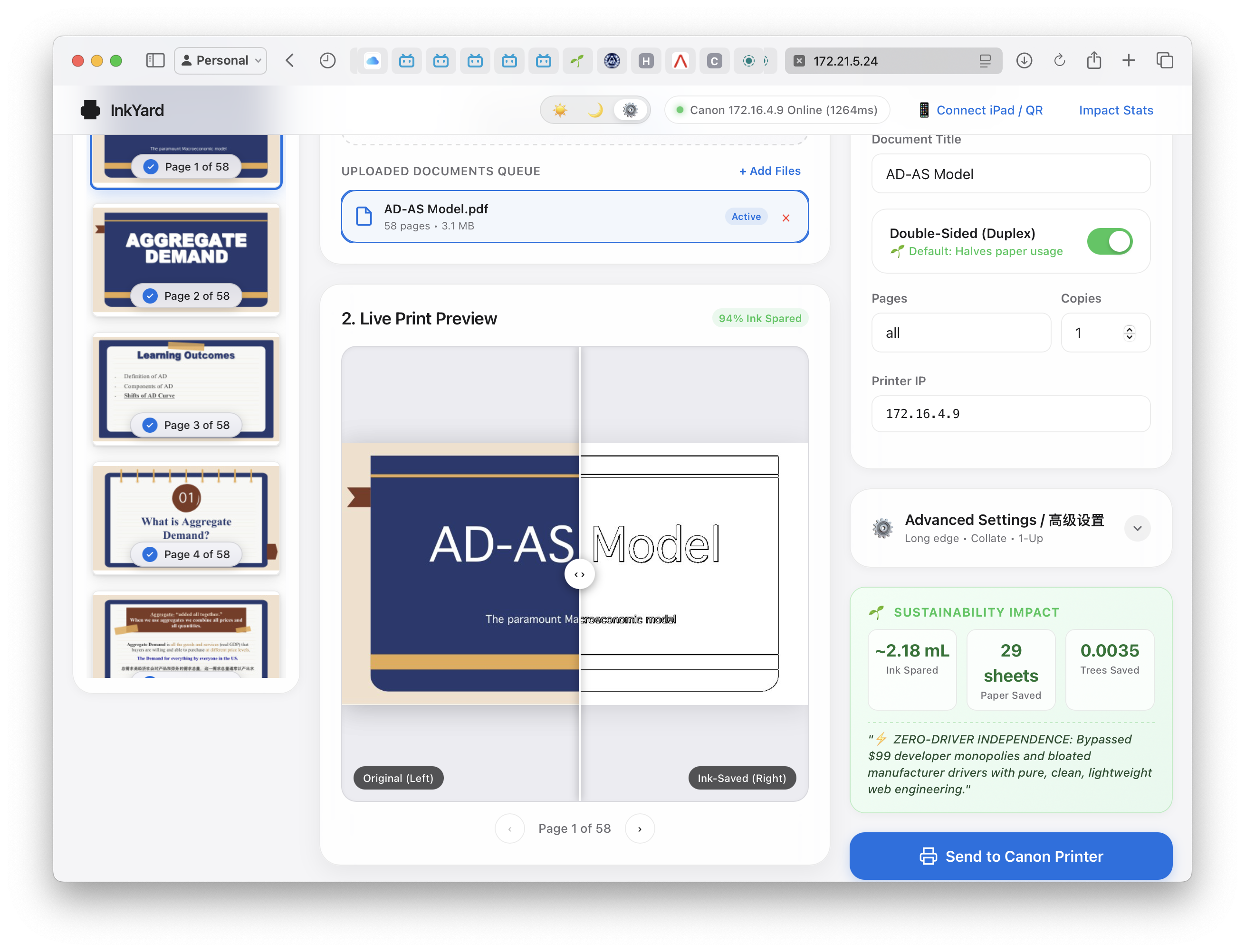1245x952 pixels.
Task: Click the Pages input field
Action: (961, 333)
